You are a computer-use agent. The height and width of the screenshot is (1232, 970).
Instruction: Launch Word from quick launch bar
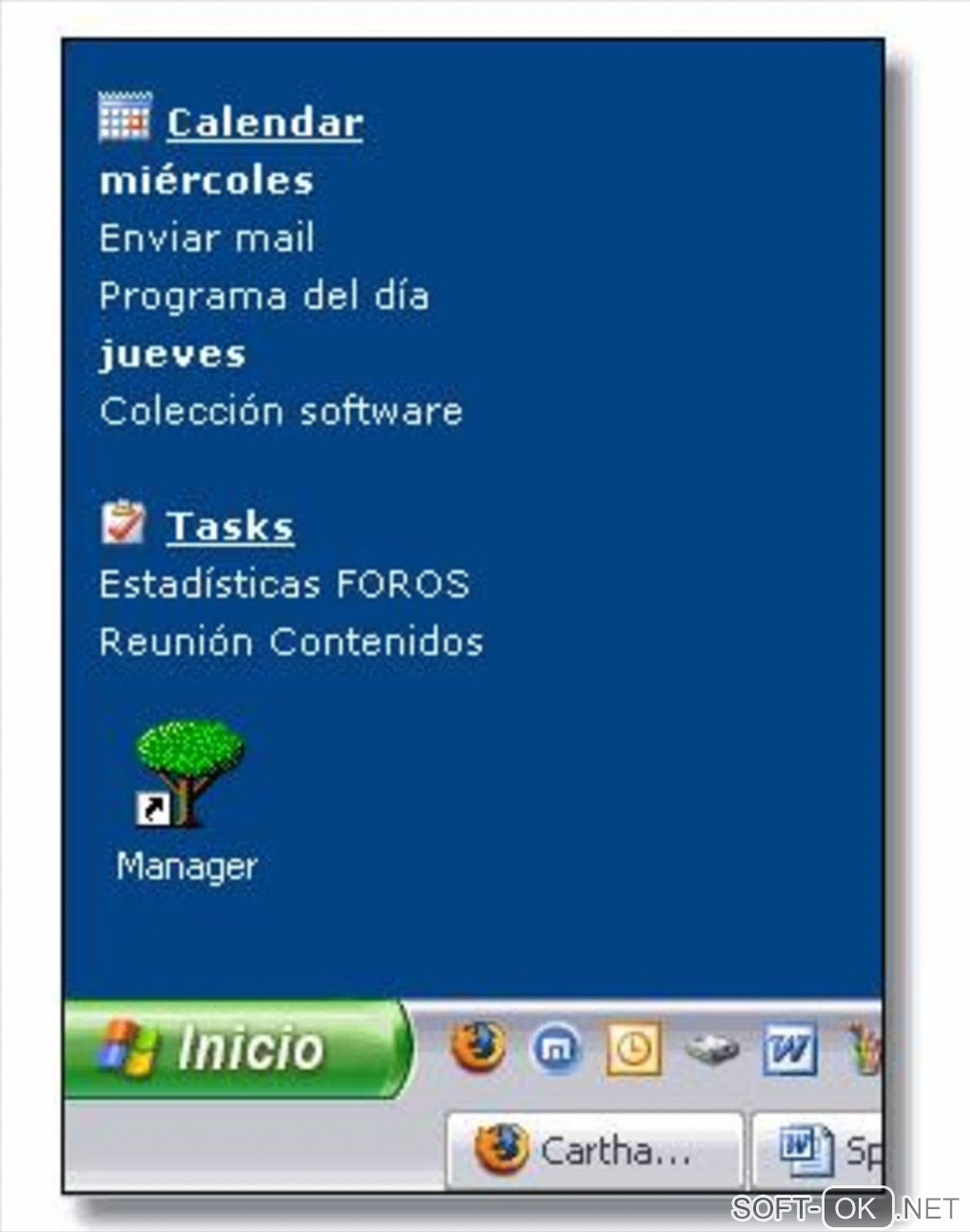[790, 1050]
